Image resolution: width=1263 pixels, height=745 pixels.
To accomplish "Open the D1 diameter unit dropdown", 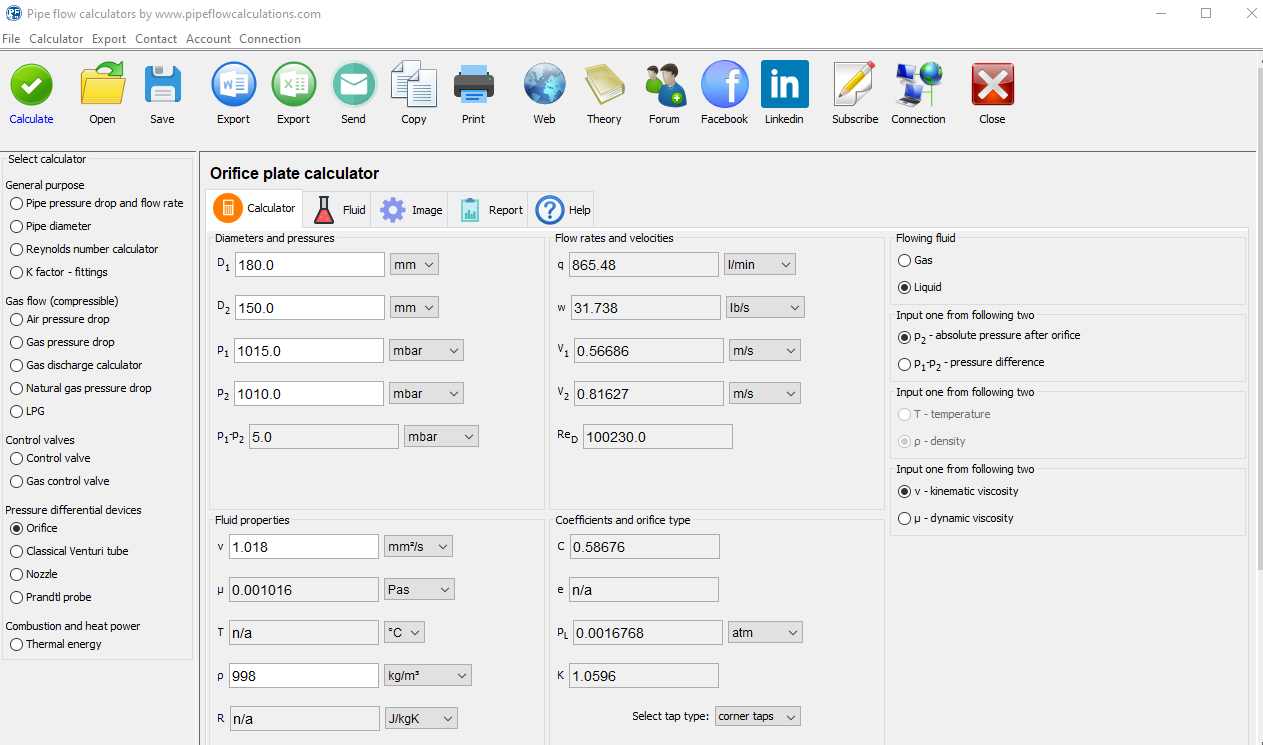I will (x=414, y=264).
